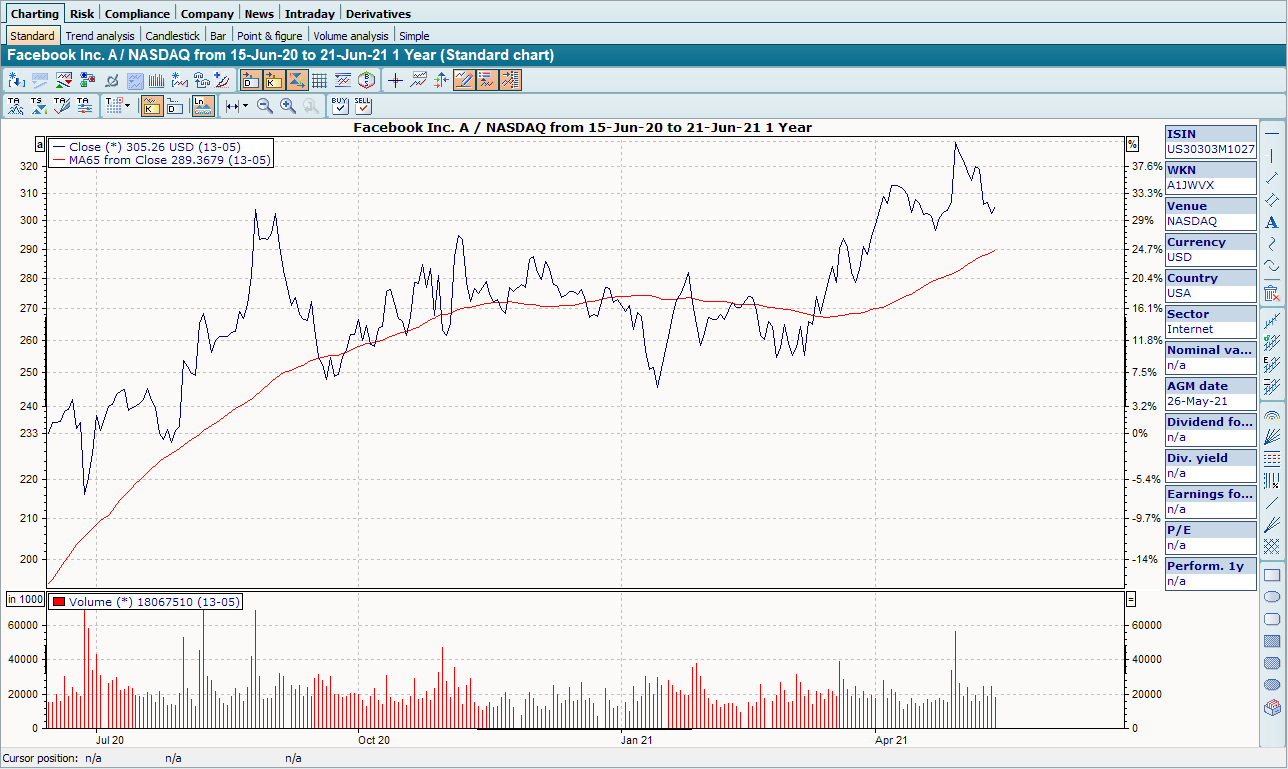The width and height of the screenshot is (1288, 769).
Task: Open the grid settings dropdown arrow
Action: coord(127,105)
